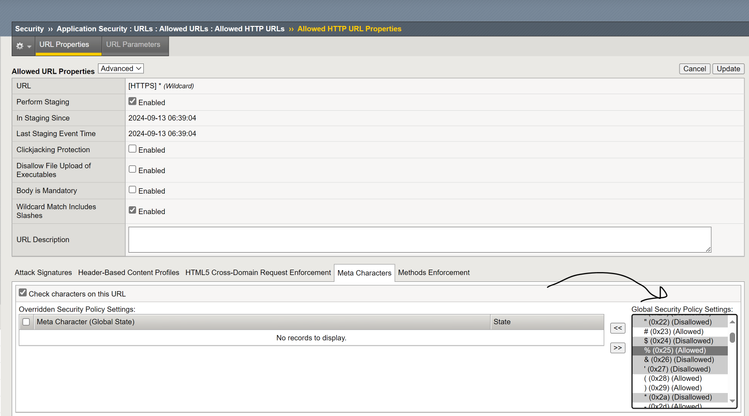This screenshot has height=416, width=749.
Task: Click the >> move-right arrow button
Action: (x=618, y=348)
